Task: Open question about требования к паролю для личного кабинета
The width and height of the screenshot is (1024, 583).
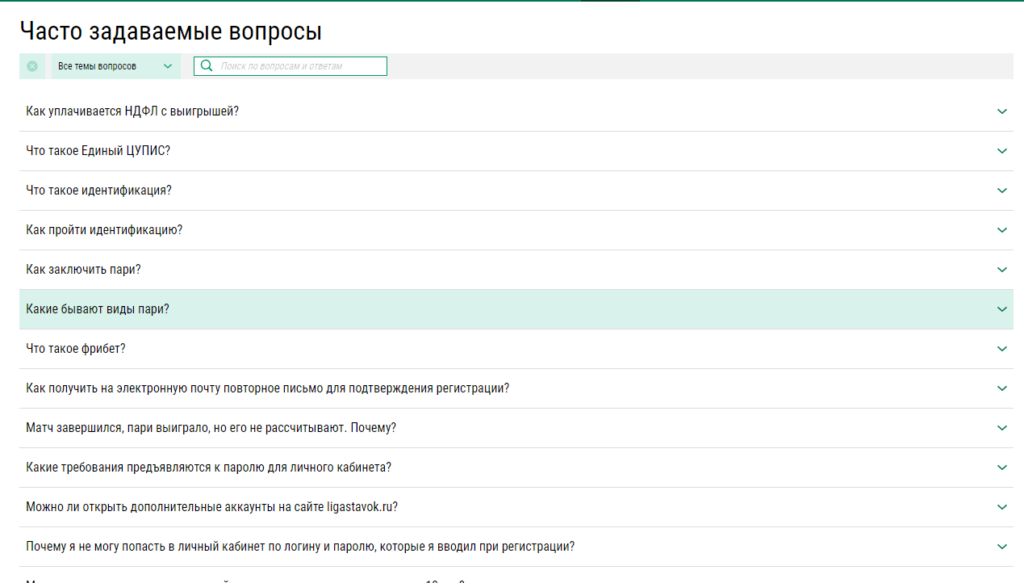Action: 516,467
